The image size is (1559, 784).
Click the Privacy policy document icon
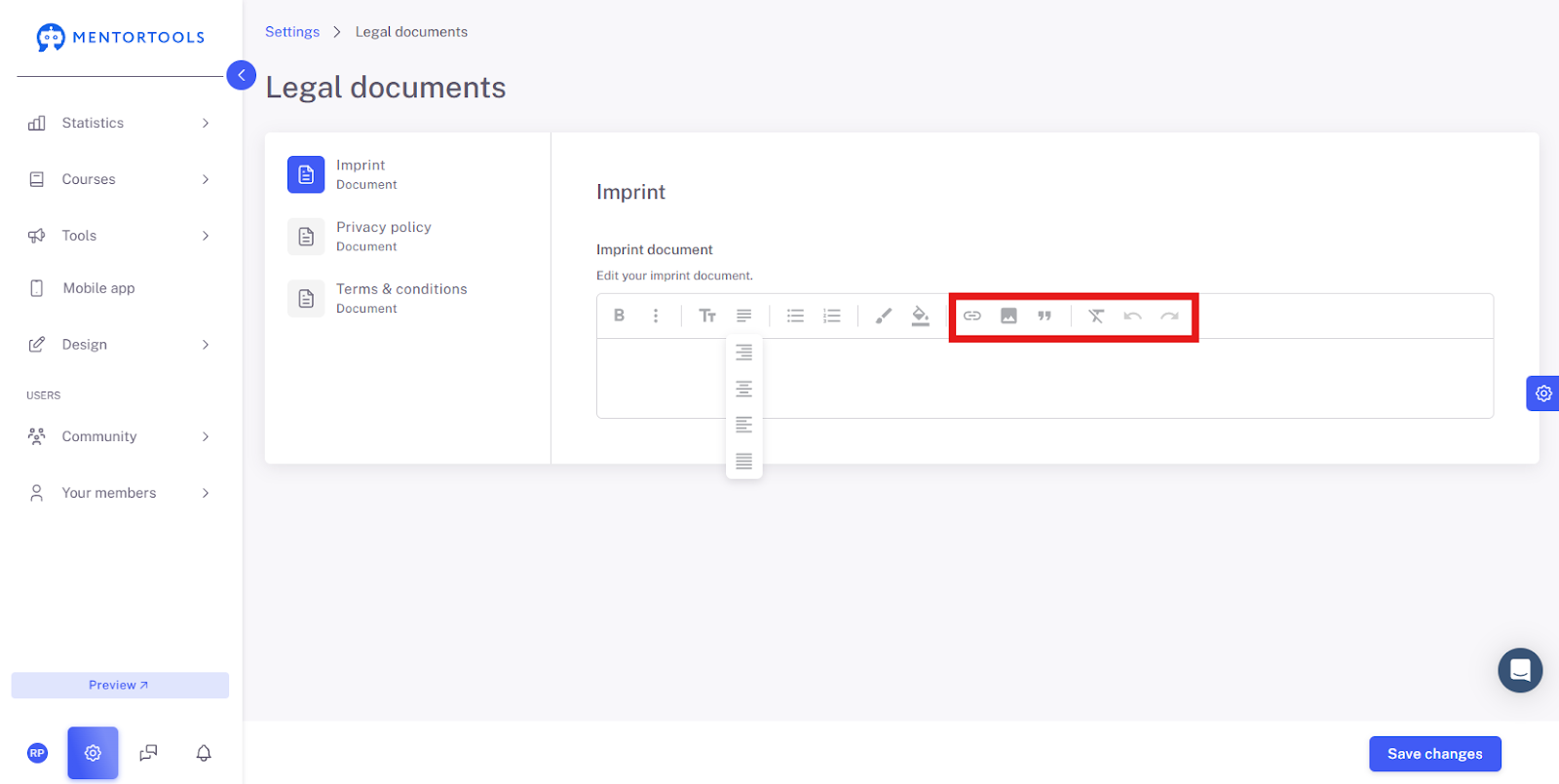(306, 237)
